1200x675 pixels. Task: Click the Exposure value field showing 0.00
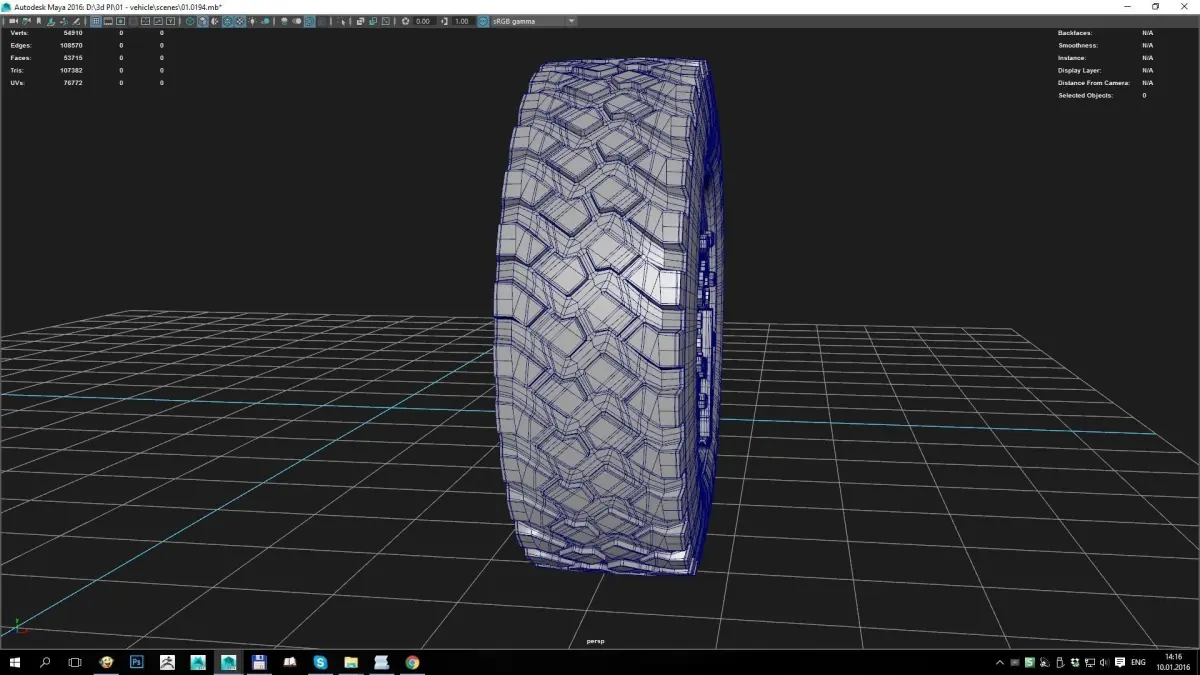click(424, 21)
